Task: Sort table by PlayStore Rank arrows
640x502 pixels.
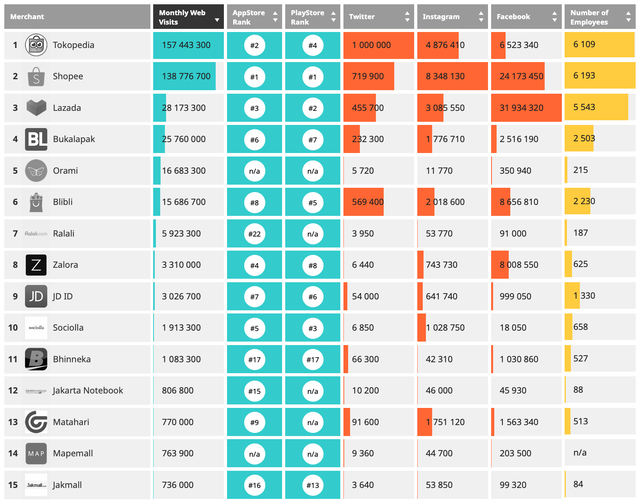Action: pos(333,17)
